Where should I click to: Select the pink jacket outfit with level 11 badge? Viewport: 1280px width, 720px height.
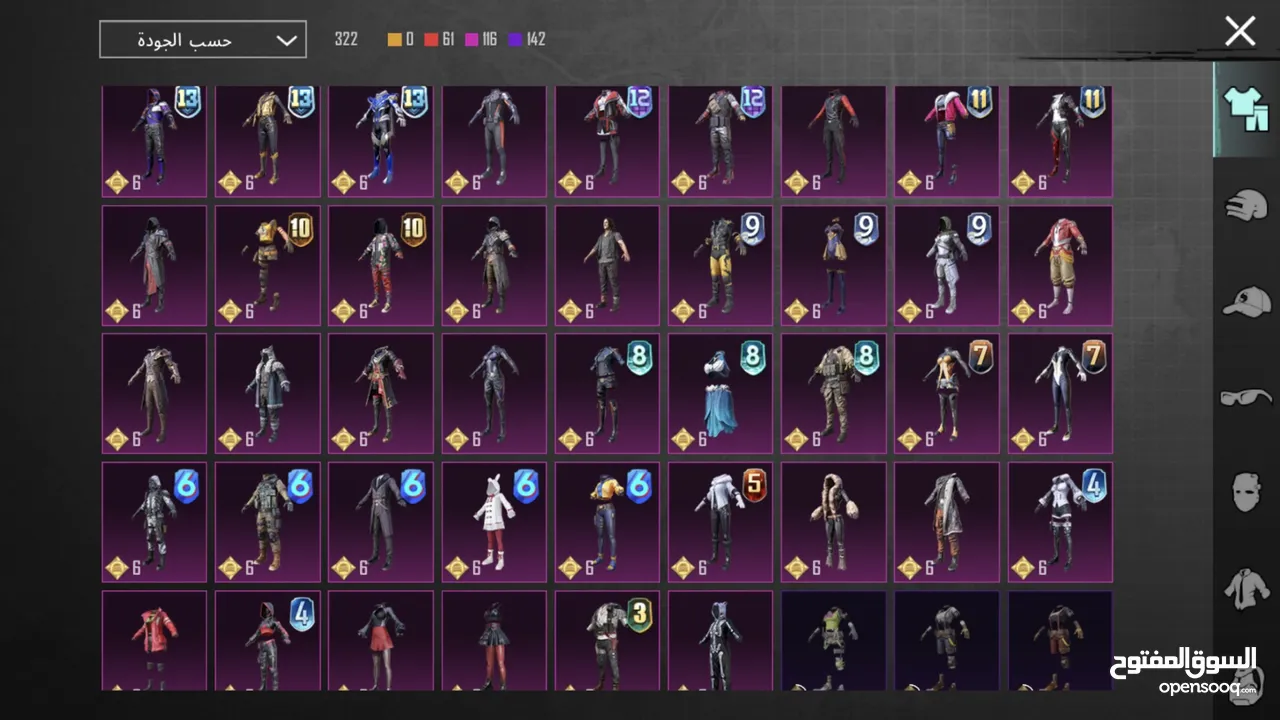click(947, 141)
